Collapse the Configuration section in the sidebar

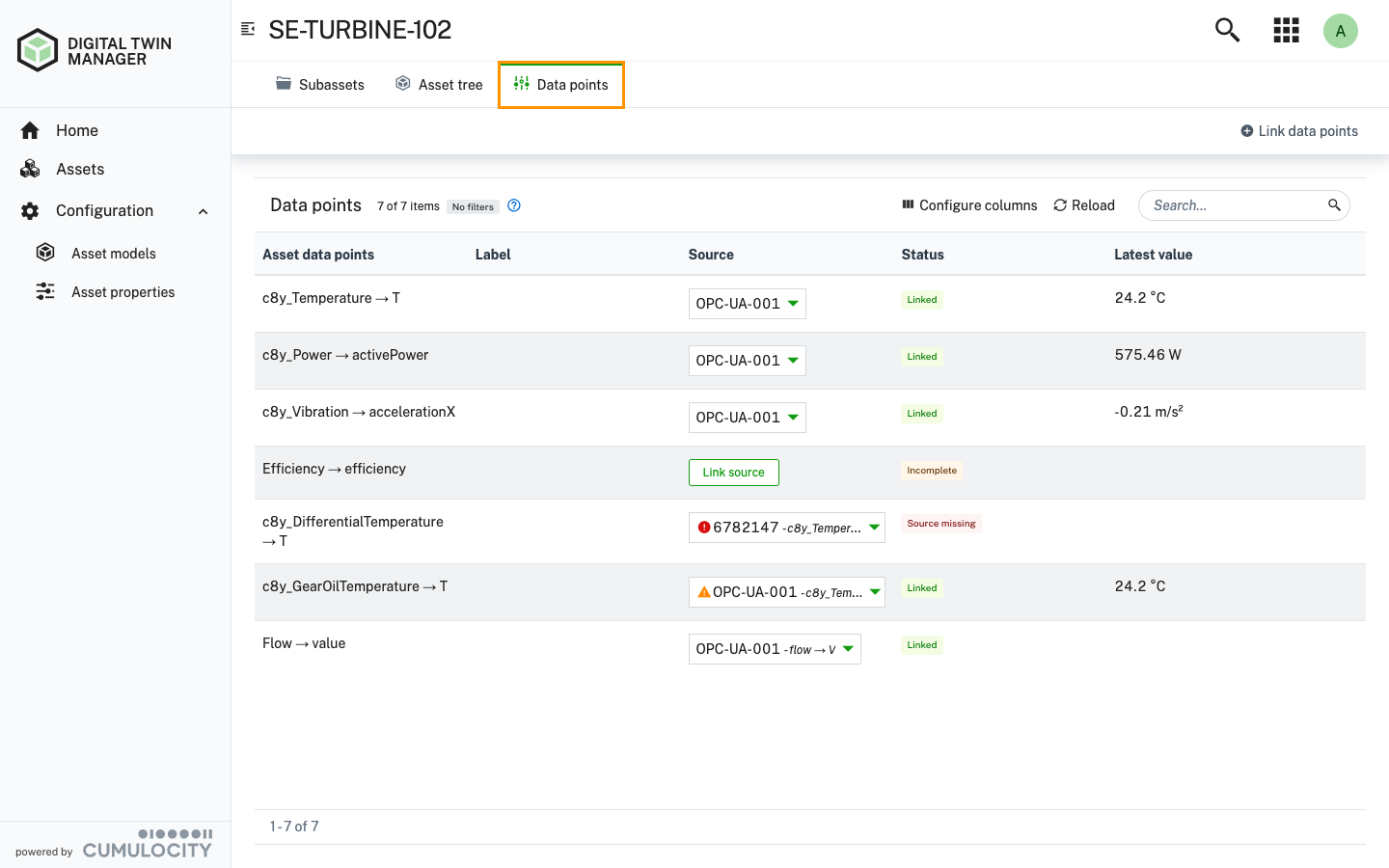(202, 210)
